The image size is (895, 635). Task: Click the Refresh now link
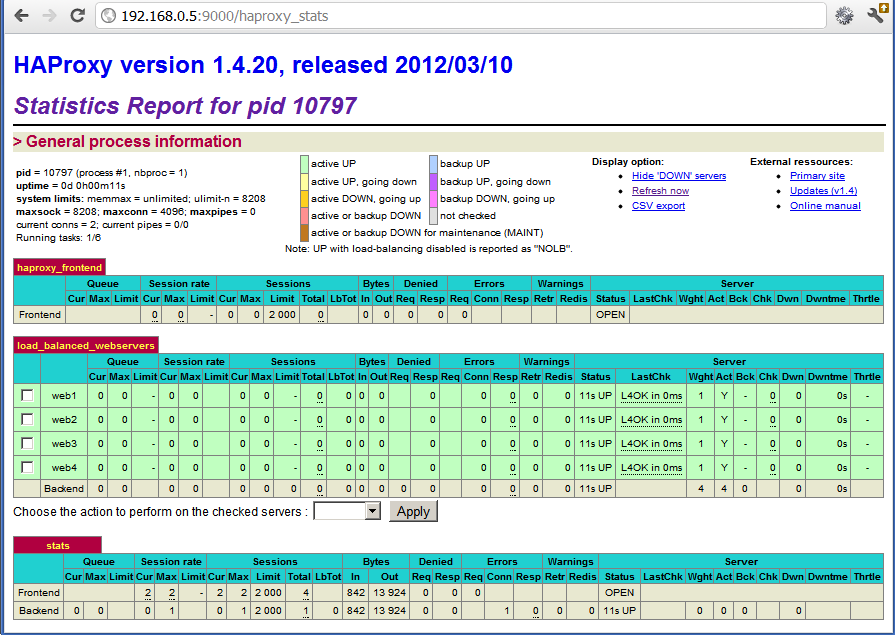[660, 191]
